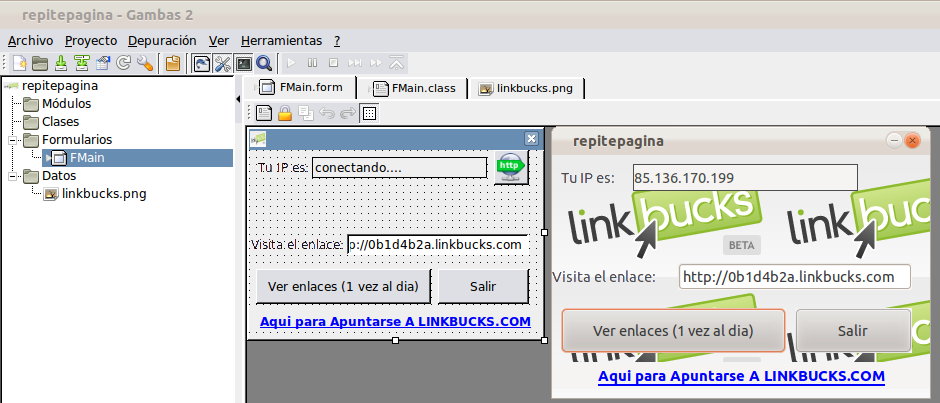Toggle the properties panel with blue shrimp icon

pos(202,63)
